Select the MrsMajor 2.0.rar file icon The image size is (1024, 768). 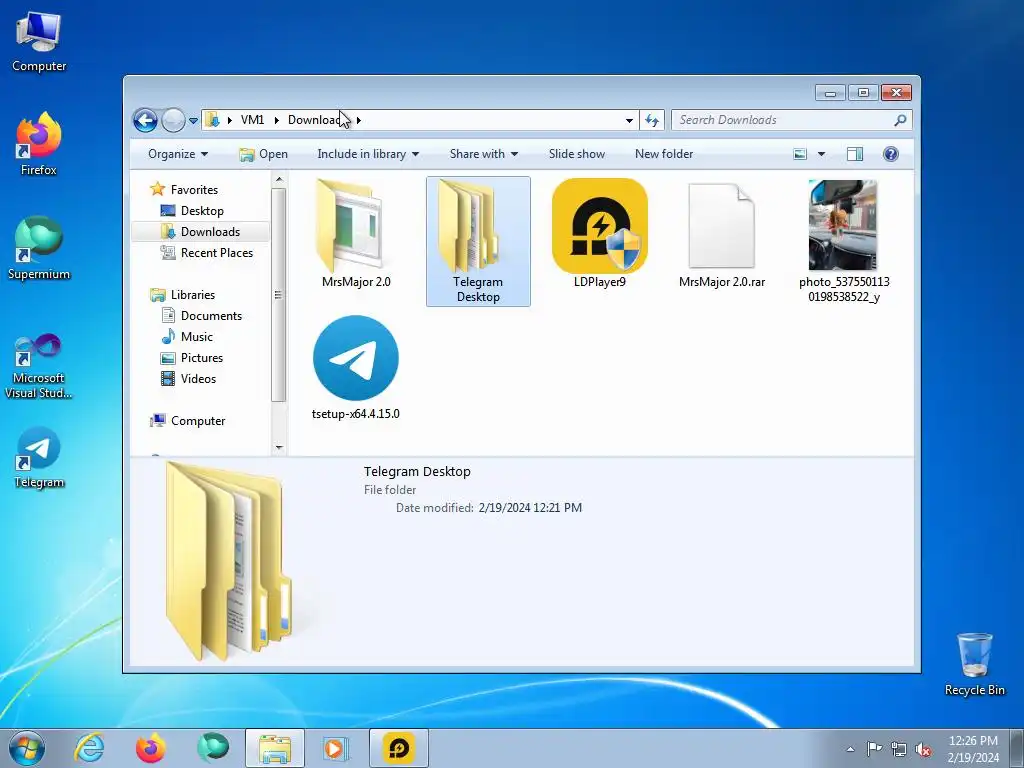pos(722,227)
